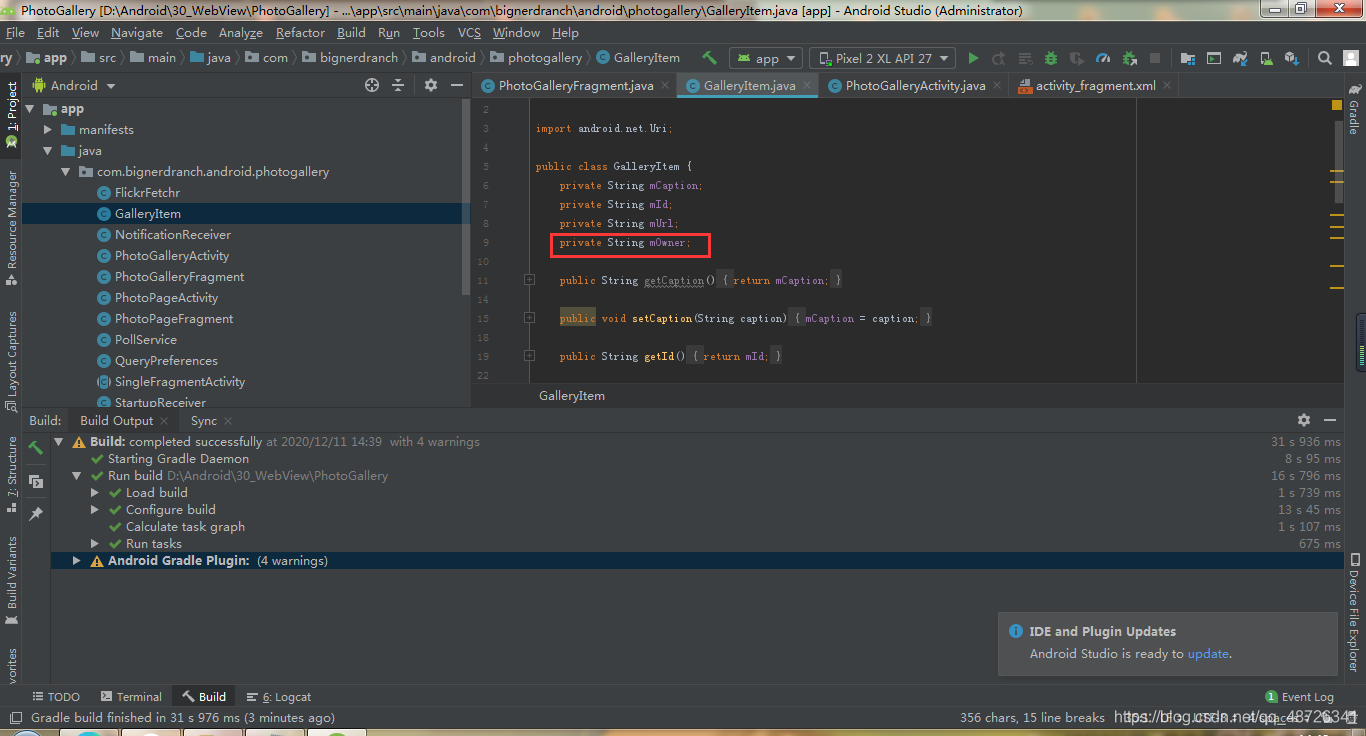Screen dimensions: 1366x736
Task: Open the VCS menu
Action: [469, 33]
